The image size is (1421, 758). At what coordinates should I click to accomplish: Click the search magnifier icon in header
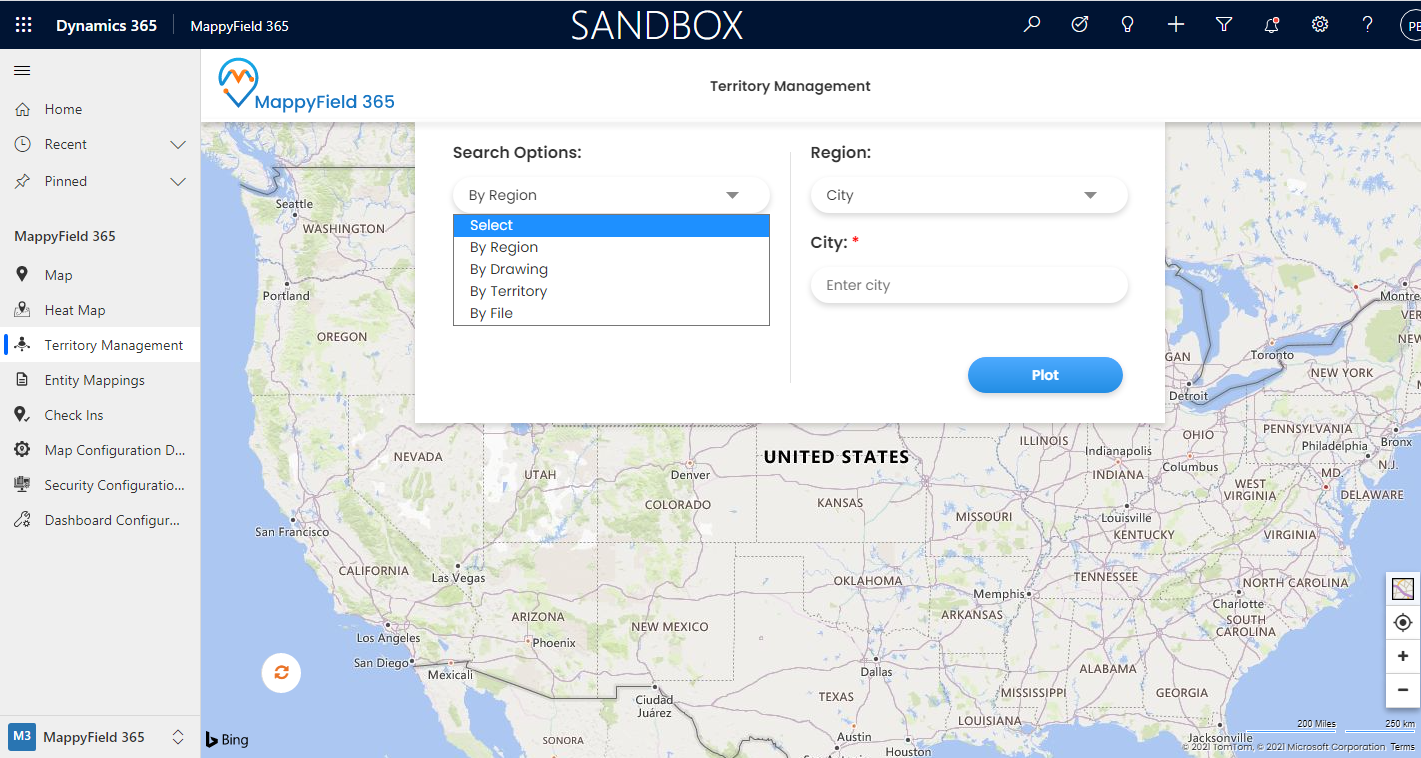click(1032, 25)
